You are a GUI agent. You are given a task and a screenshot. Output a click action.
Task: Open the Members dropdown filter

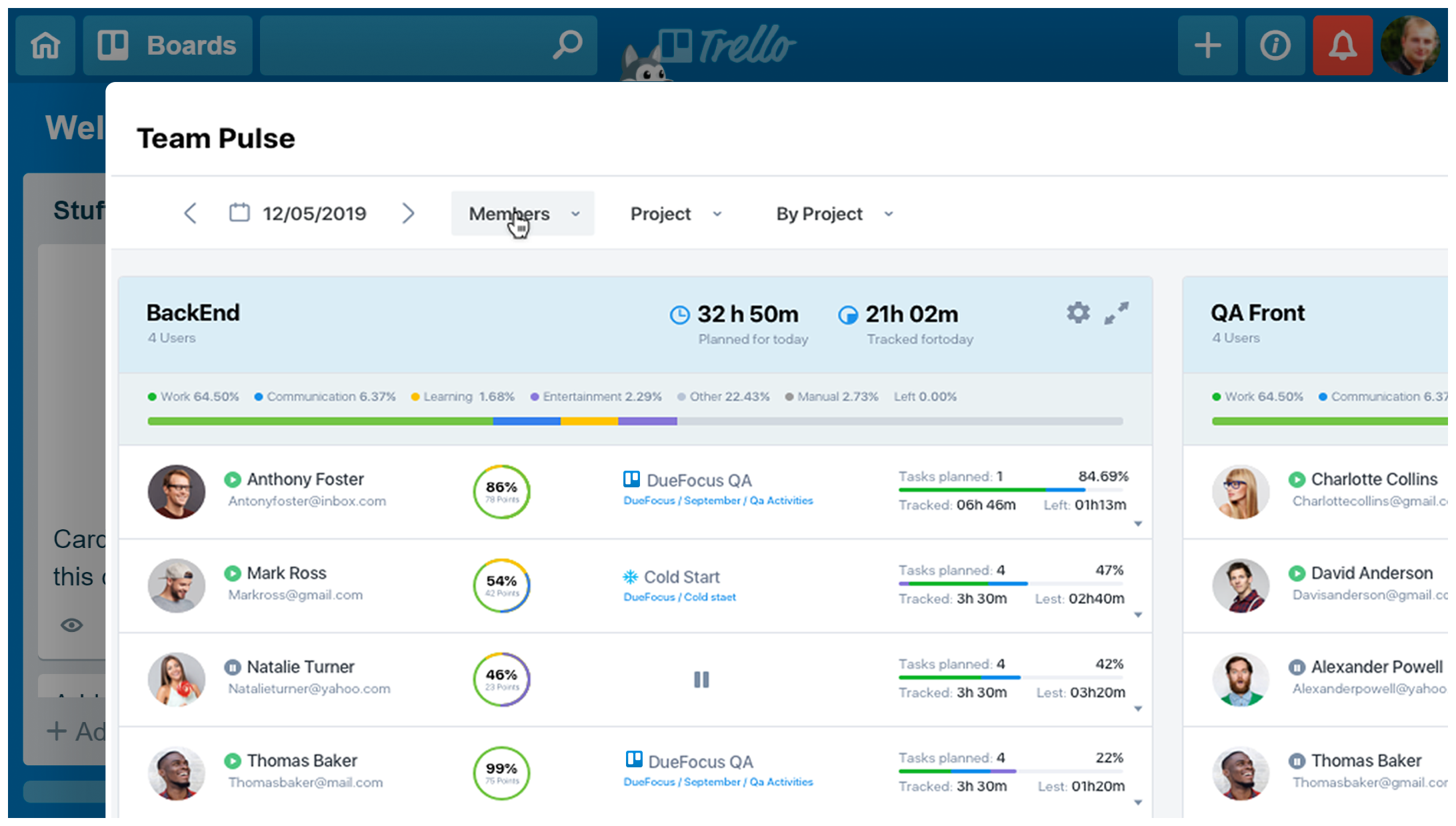pos(523,214)
